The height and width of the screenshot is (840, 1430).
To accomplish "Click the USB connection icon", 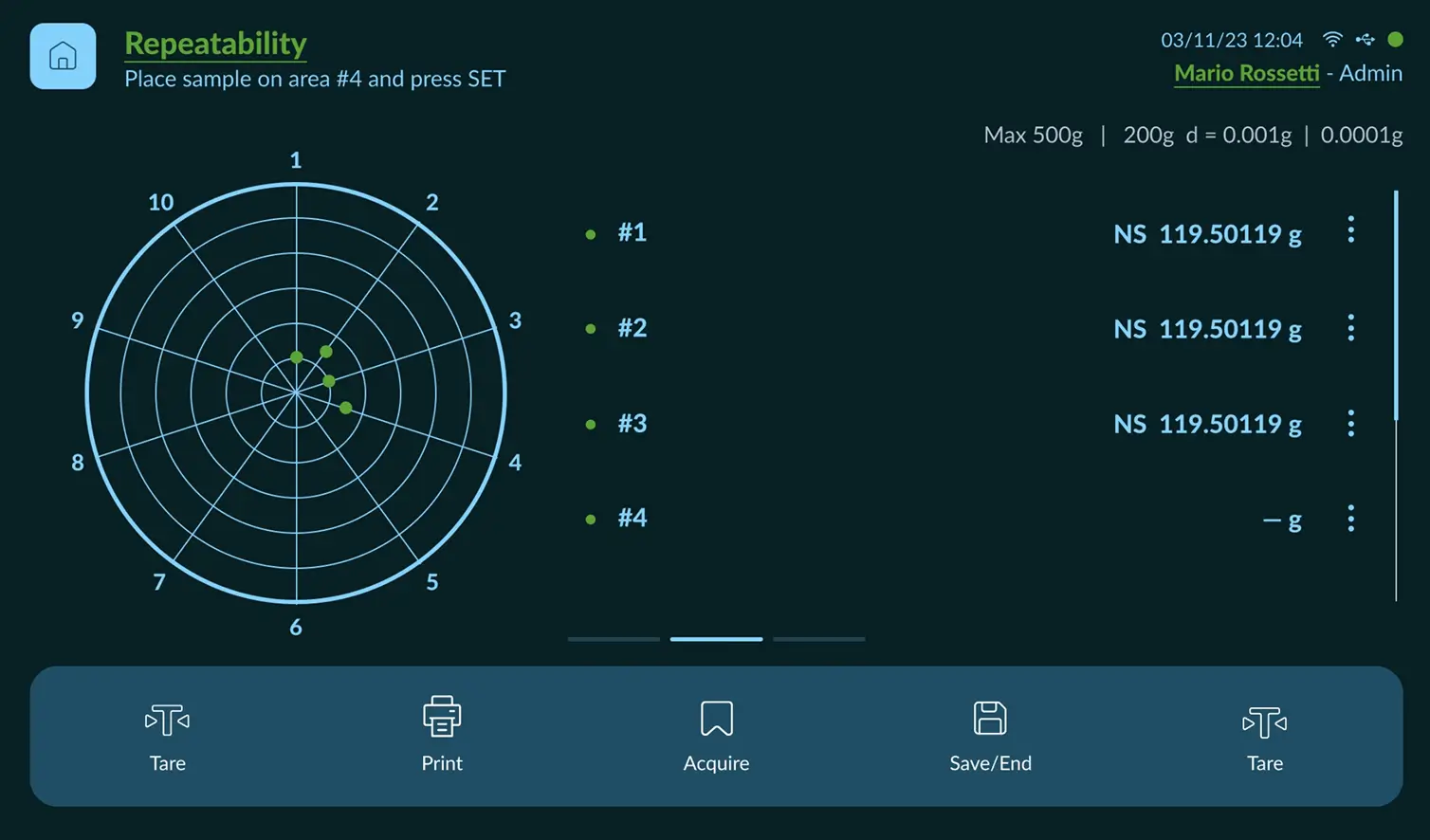I will click(1365, 40).
